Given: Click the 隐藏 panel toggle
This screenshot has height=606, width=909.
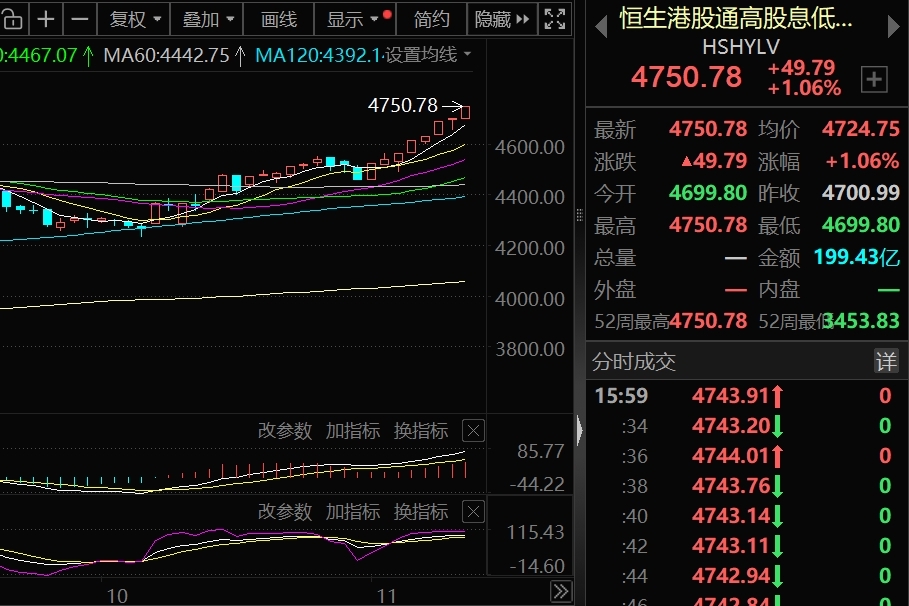Looking at the screenshot, I should [x=501, y=19].
